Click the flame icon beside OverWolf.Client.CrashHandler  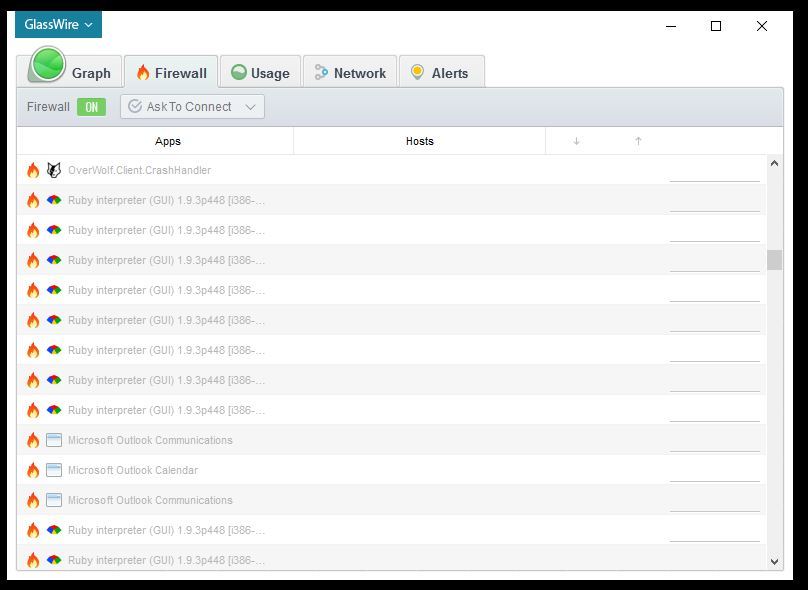pyautogui.click(x=33, y=171)
